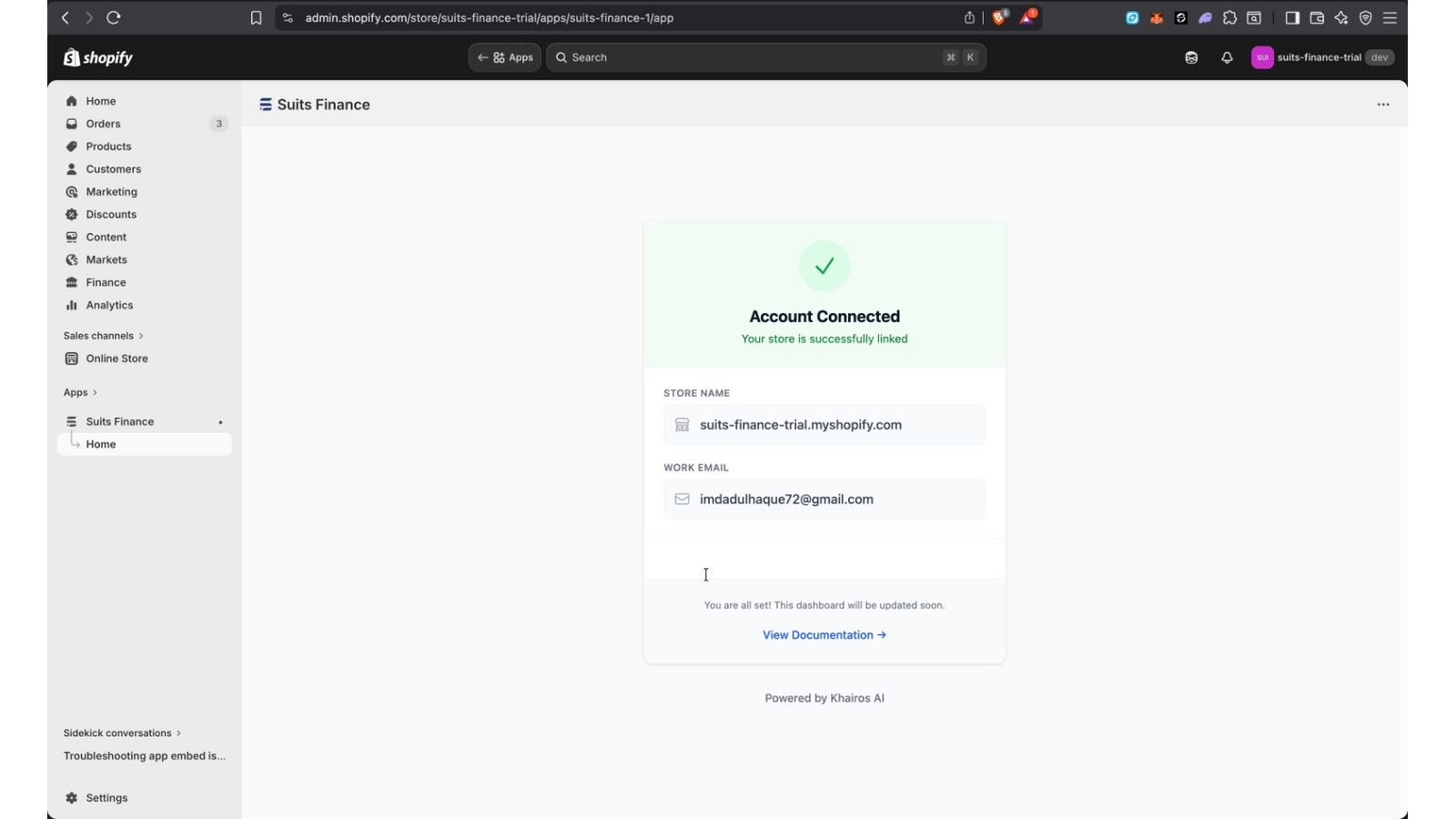Open site settings icon in address bar
This screenshot has height=819, width=1456.
click(x=288, y=17)
